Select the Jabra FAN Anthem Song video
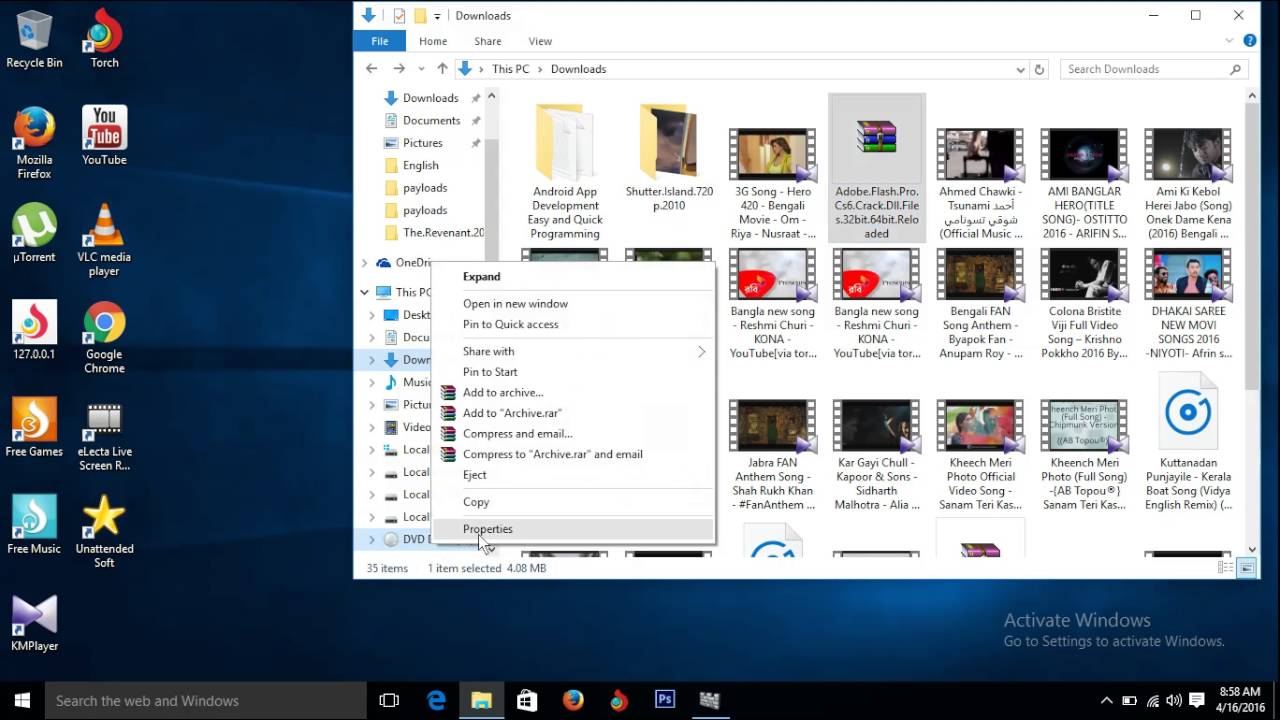 tap(772, 455)
